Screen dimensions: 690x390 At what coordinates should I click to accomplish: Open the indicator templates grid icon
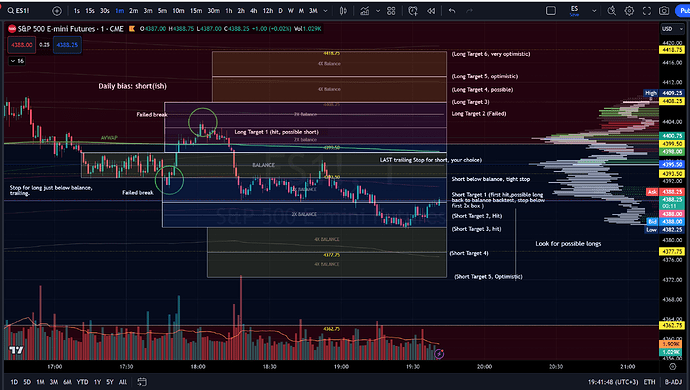(x=391, y=11)
